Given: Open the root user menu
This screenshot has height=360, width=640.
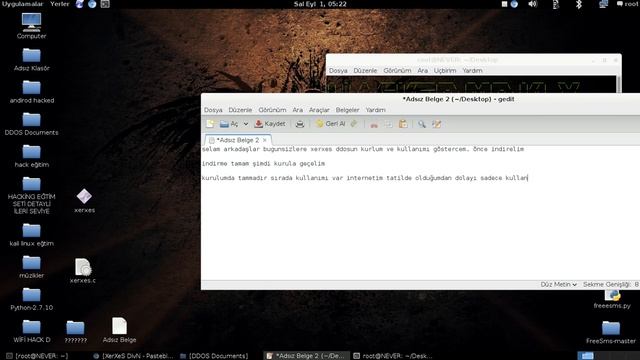Looking at the screenshot, I should pyautogui.click(x=628, y=4).
